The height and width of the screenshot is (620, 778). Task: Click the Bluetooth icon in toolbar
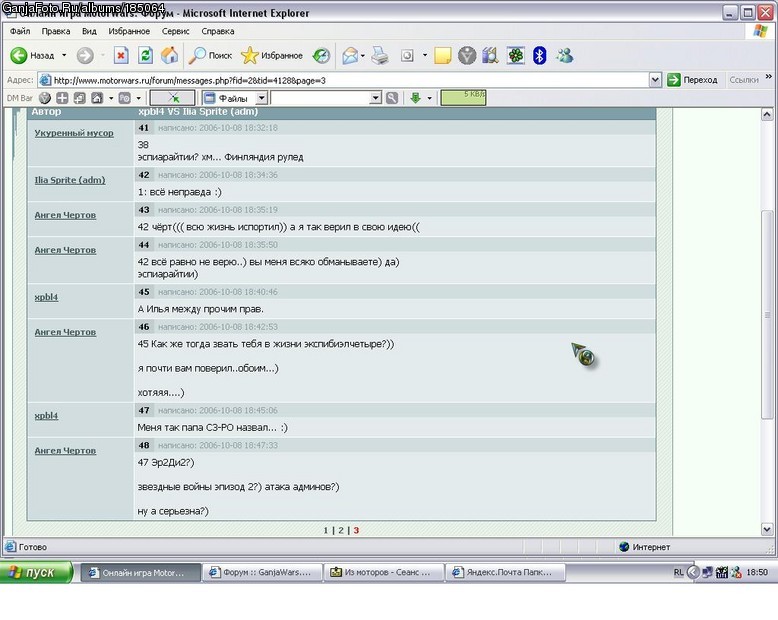539,56
